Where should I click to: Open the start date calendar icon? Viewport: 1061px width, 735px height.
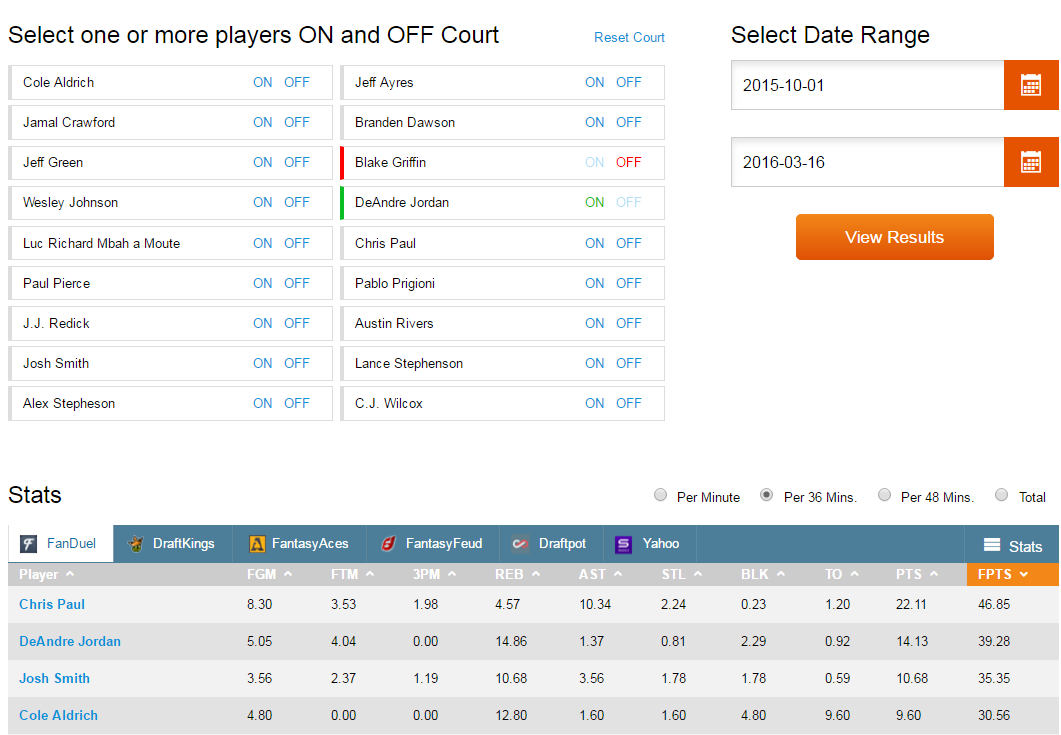(1031, 85)
